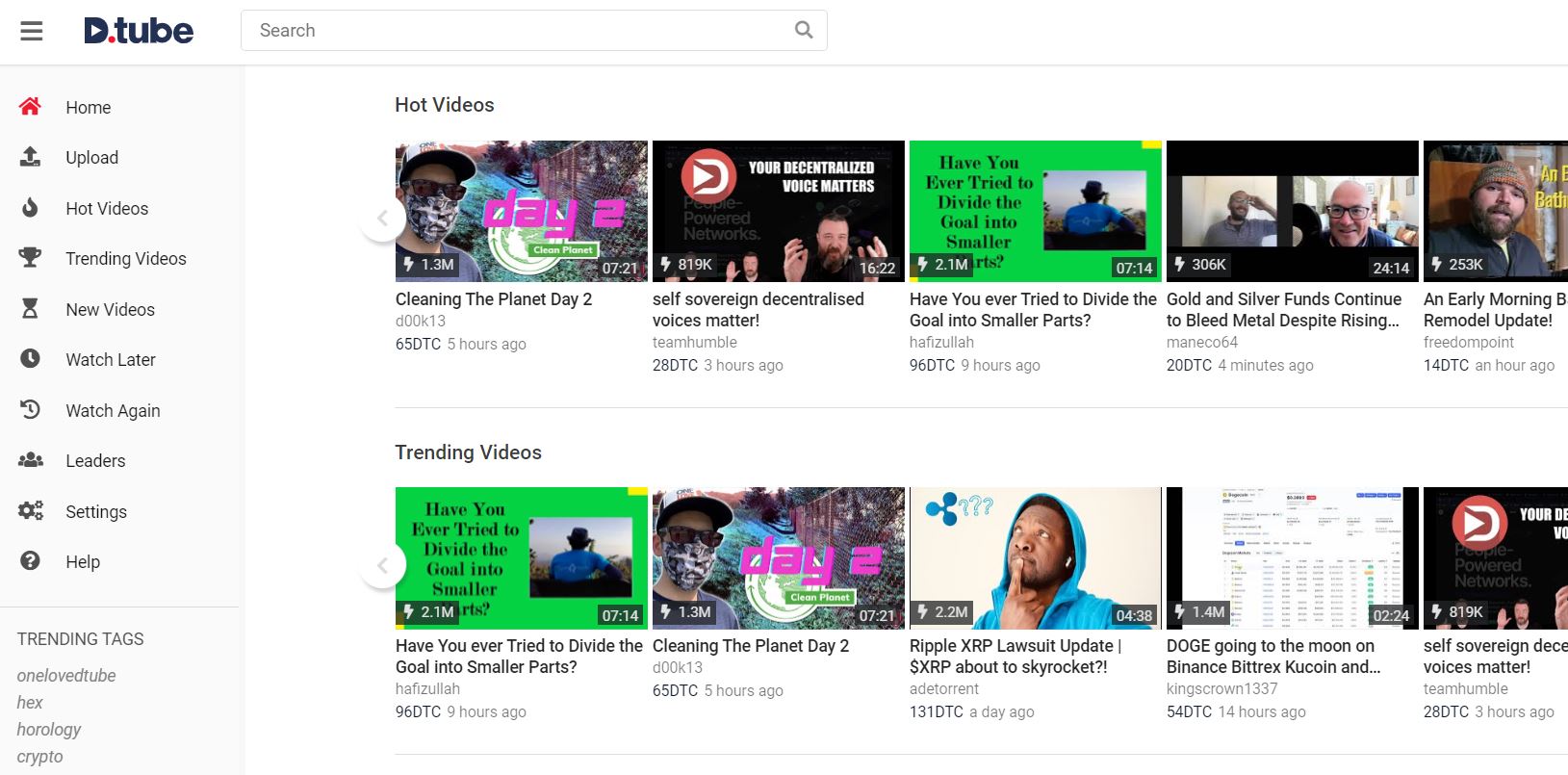Click the search magnifier icon
Image resolution: width=1568 pixels, height=775 pixels.
[804, 30]
